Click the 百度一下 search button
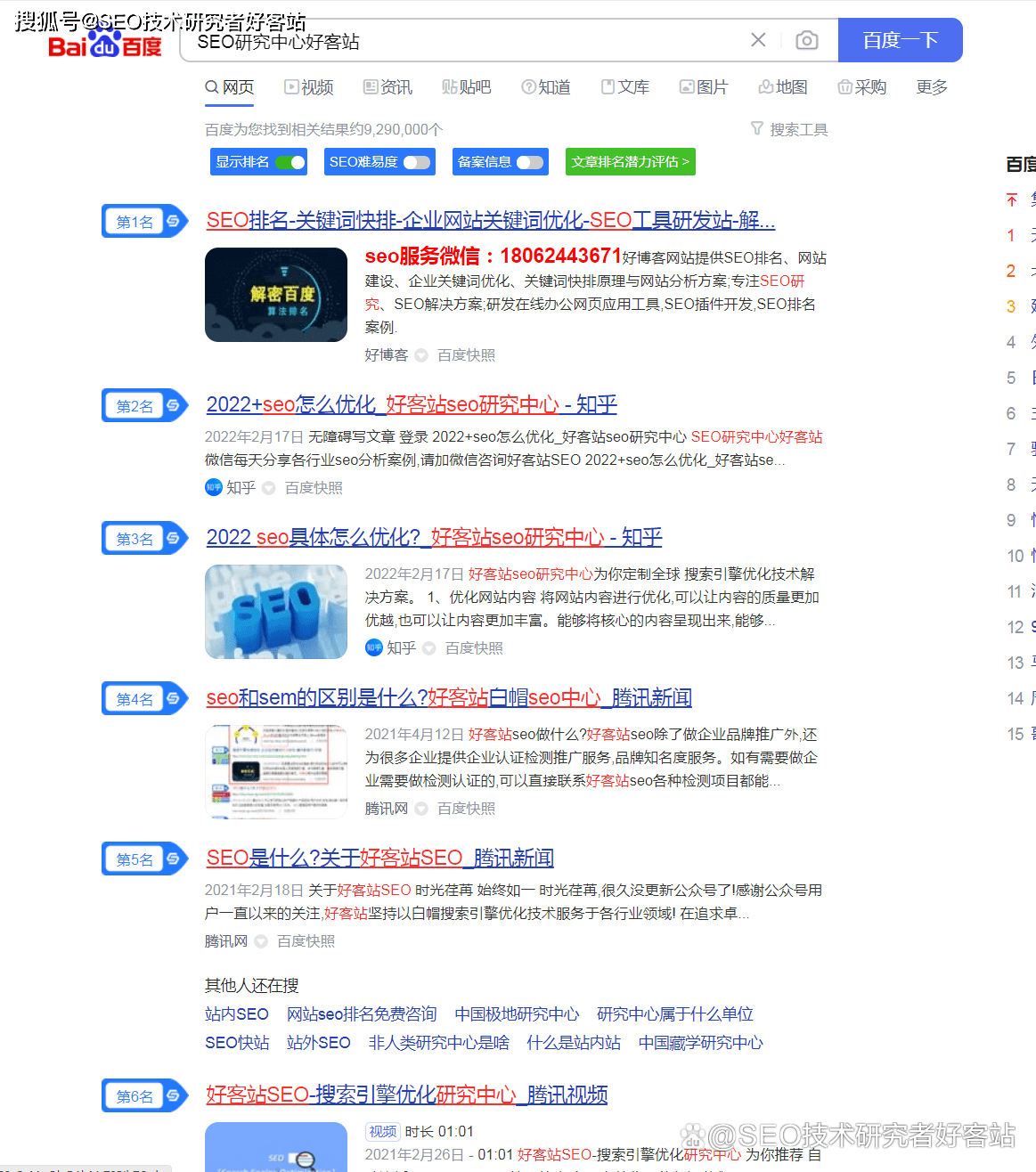Screen dimensions: 1036x1172 pos(900,39)
